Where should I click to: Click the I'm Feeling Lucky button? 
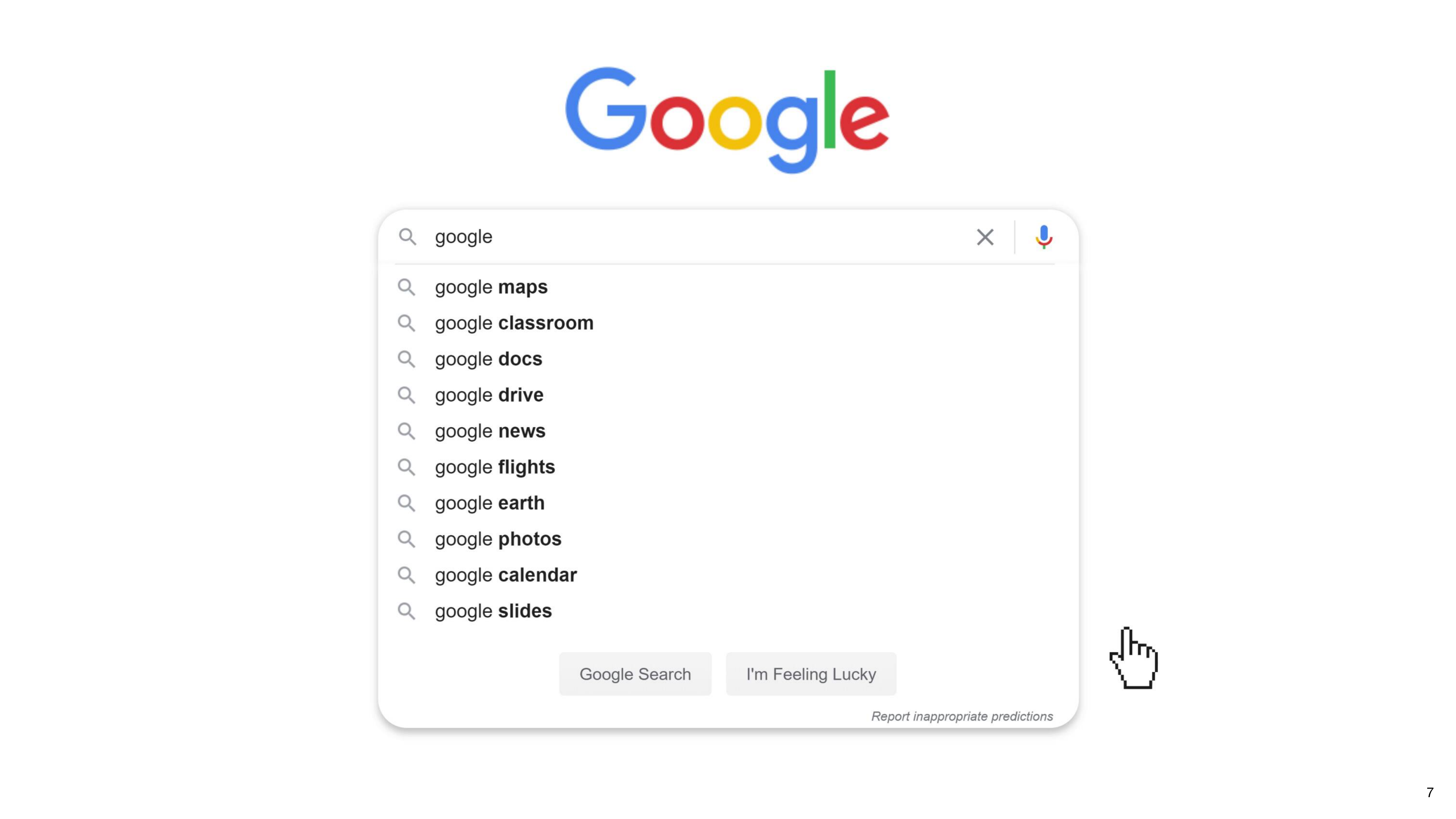811,674
